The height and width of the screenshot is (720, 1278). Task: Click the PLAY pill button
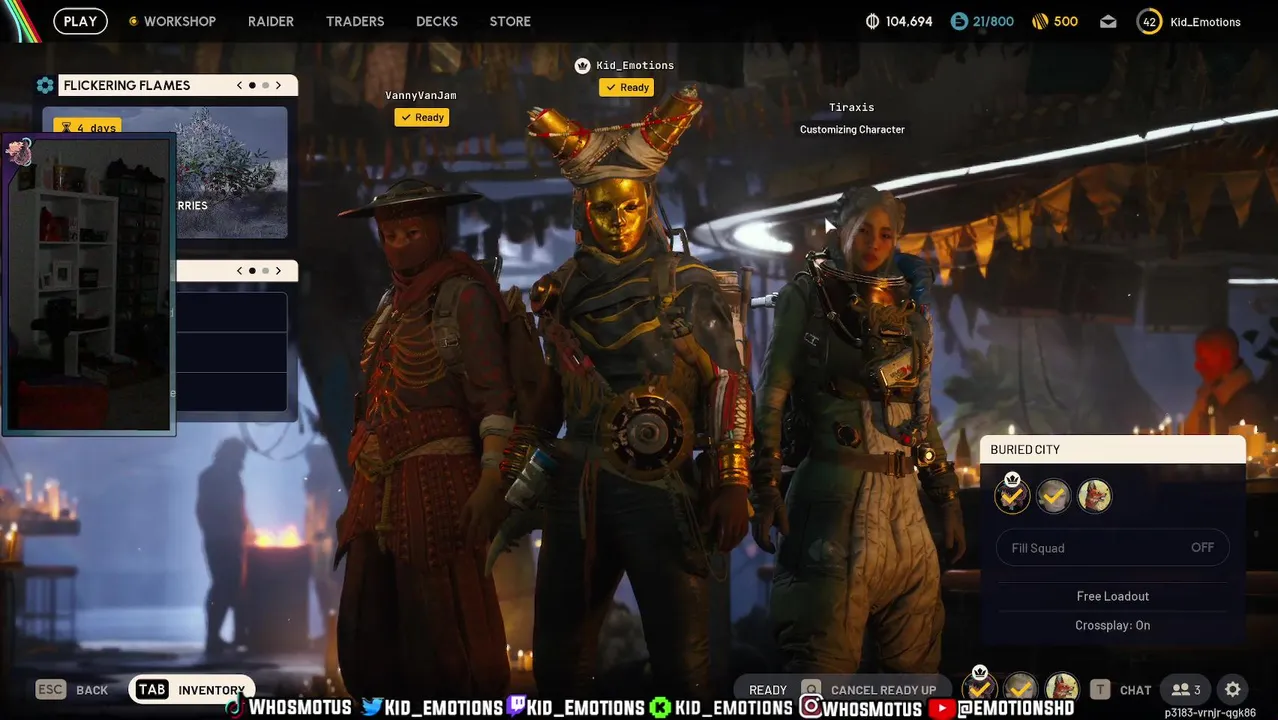80,21
